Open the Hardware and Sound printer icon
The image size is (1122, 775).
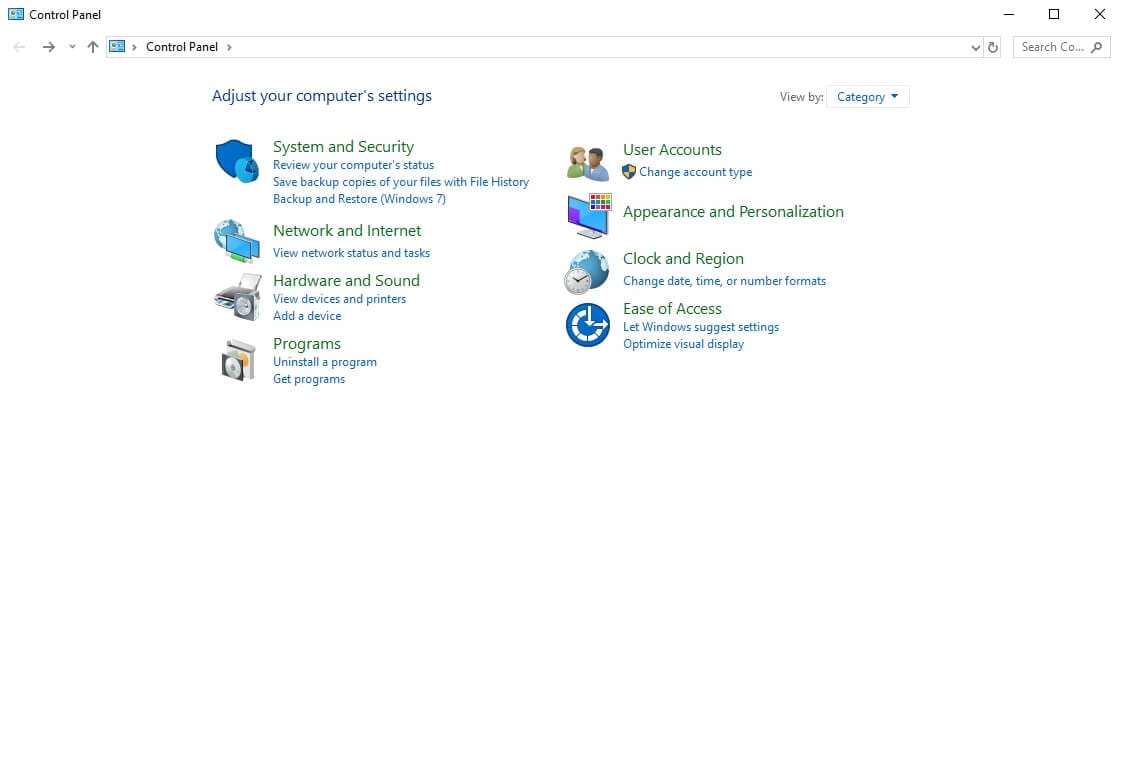[238, 297]
